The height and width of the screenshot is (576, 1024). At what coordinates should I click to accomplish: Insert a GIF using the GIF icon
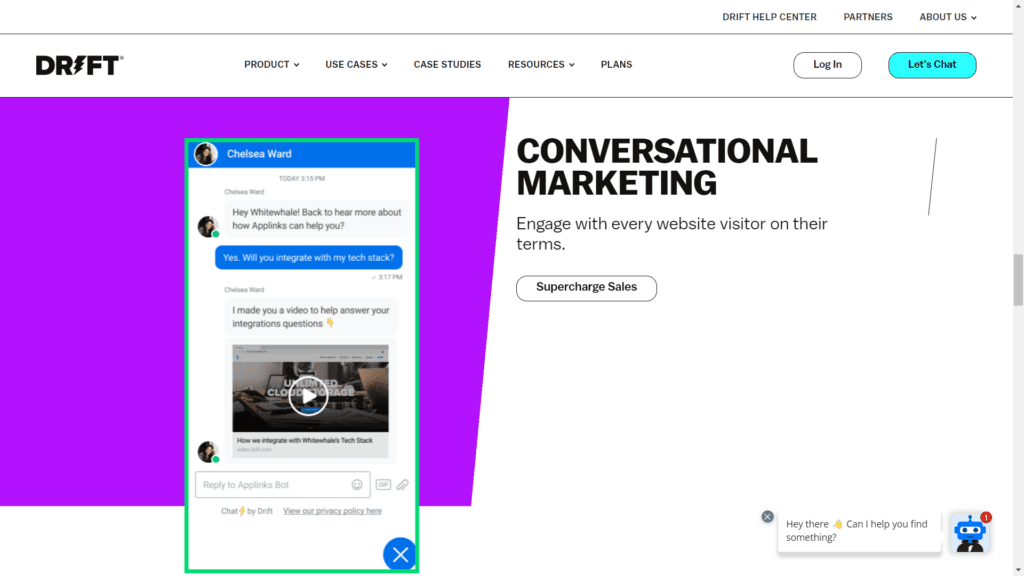pyautogui.click(x=383, y=484)
